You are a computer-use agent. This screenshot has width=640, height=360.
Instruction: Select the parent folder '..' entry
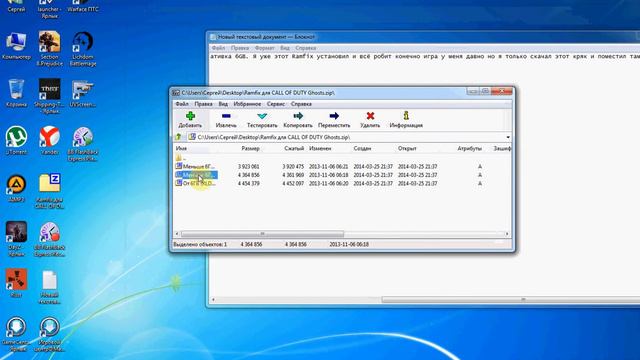[181, 158]
